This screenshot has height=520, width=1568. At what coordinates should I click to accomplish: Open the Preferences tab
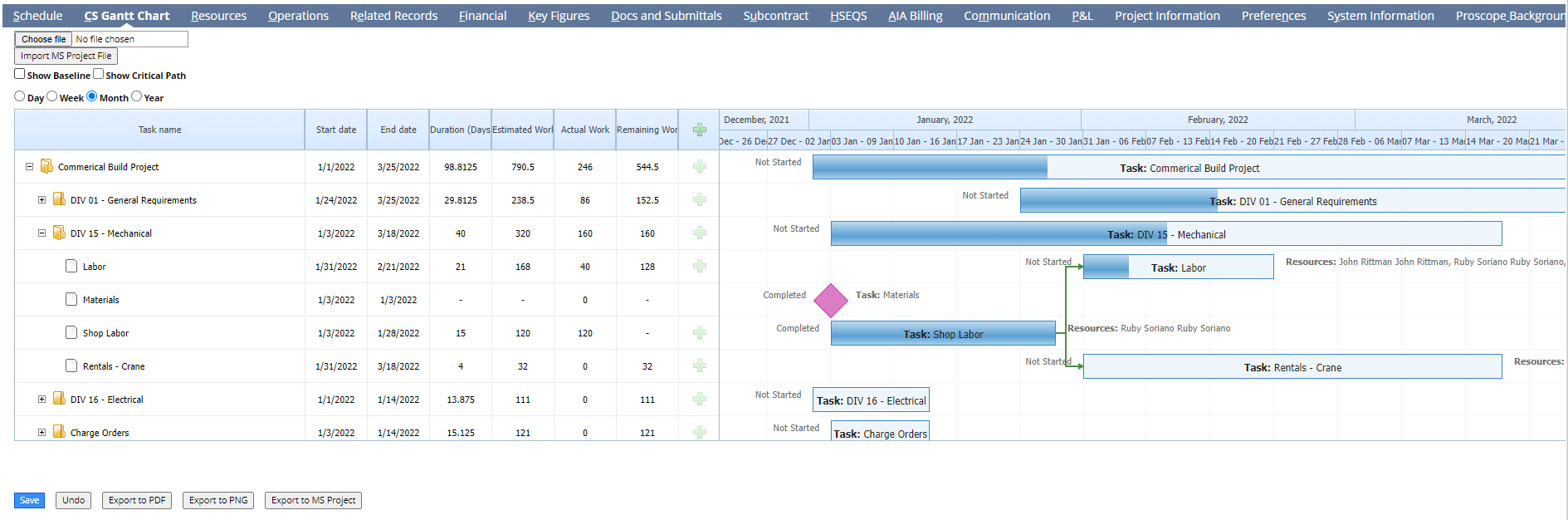coord(1273,16)
